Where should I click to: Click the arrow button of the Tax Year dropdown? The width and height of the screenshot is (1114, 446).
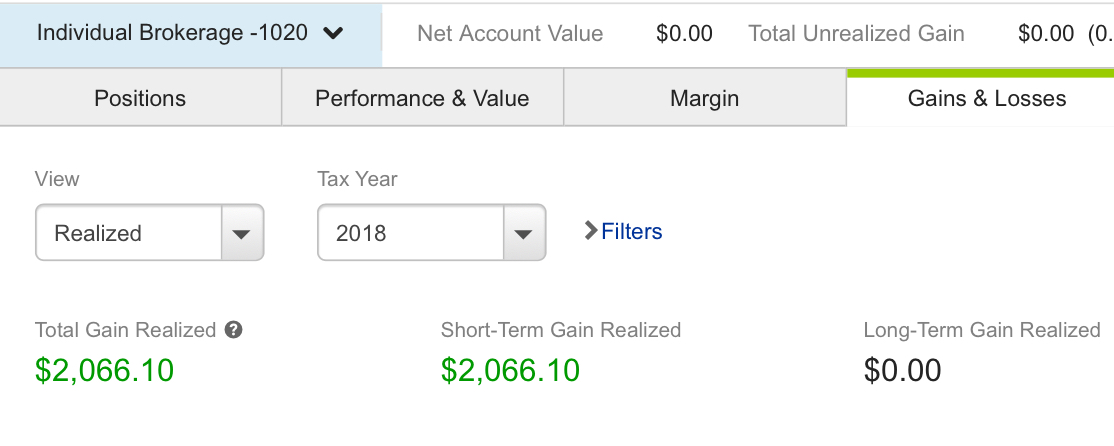point(524,232)
